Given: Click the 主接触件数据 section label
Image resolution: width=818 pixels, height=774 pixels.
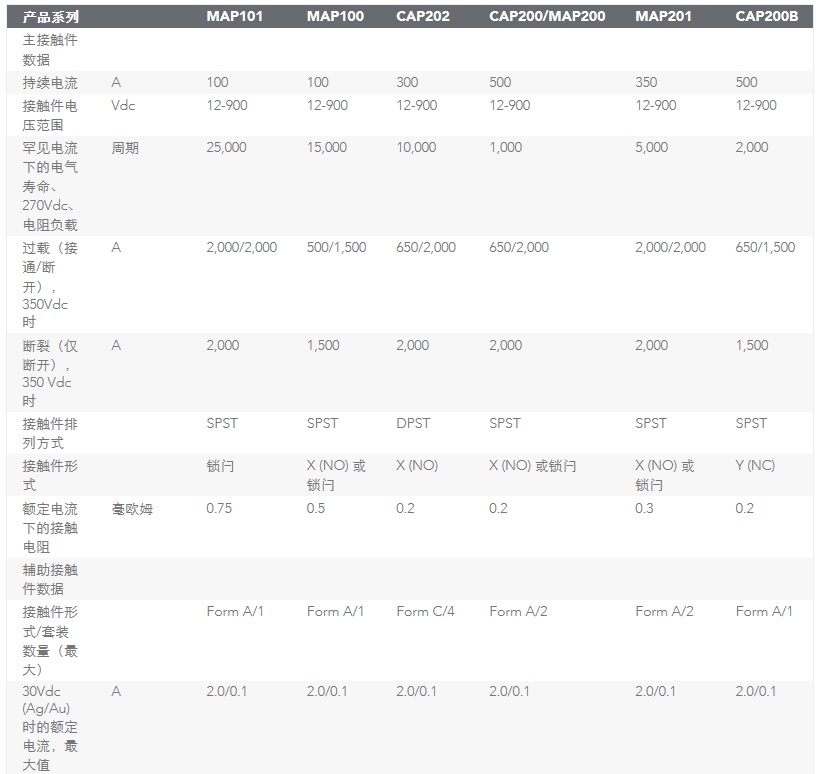Looking at the screenshot, I should coord(49,50).
